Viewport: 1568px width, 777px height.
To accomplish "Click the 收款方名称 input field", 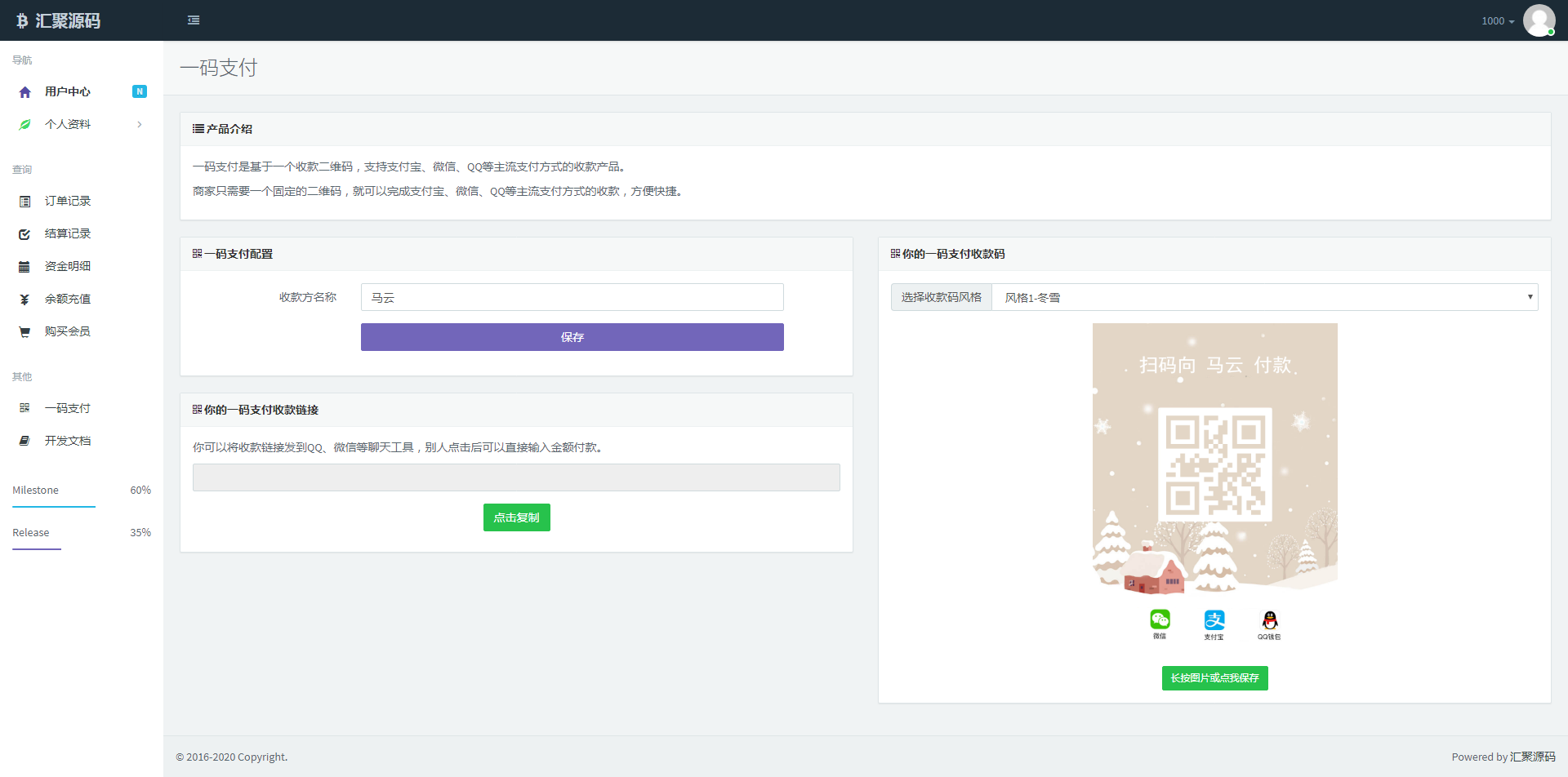I will pyautogui.click(x=572, y=297).
